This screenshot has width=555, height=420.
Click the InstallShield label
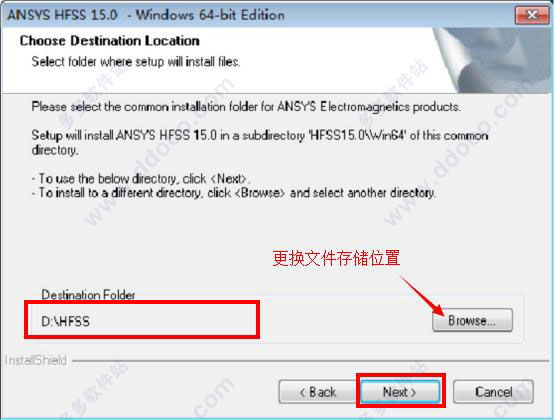pyautogui.click(x=36, y=361)
